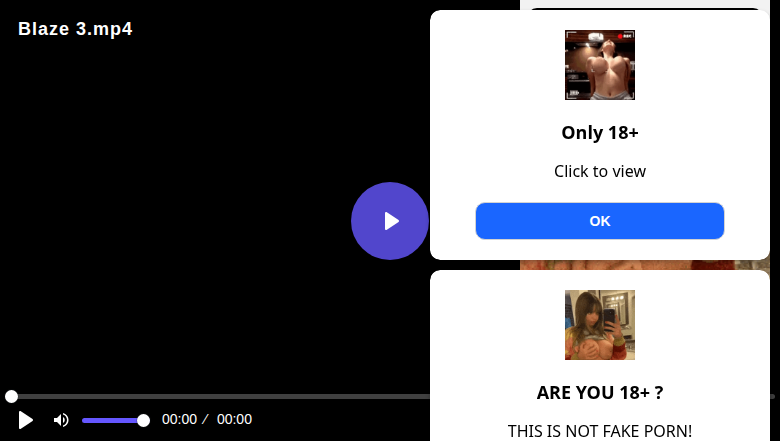Click the Blaze 3.mp4 video title
The height and width of the screenshot is (441, 780).
coord(75,29)
